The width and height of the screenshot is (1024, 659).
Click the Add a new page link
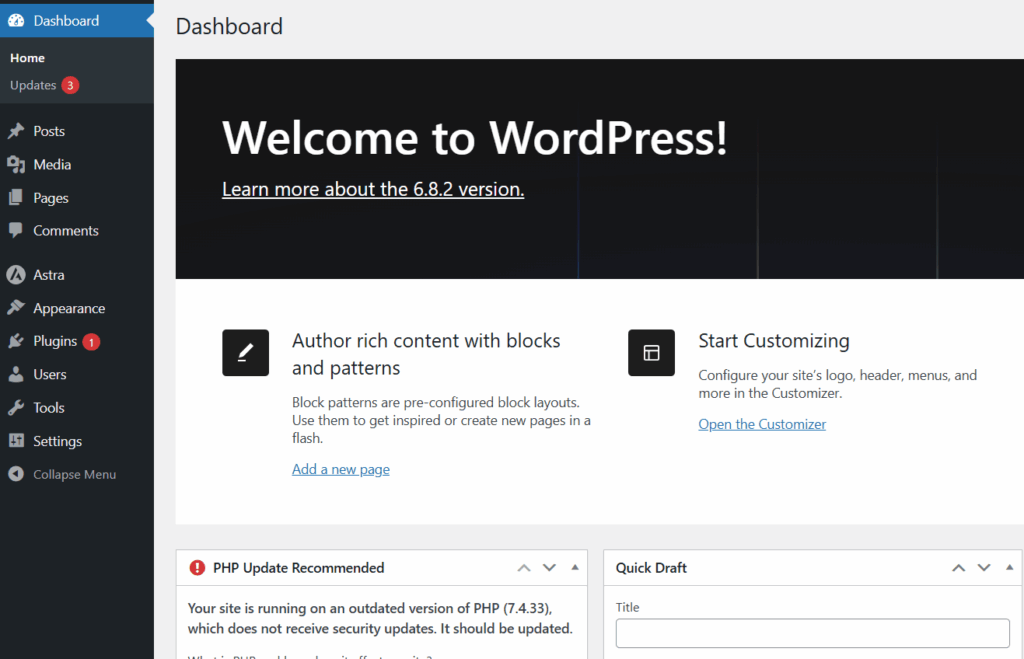tap(341, 469)
